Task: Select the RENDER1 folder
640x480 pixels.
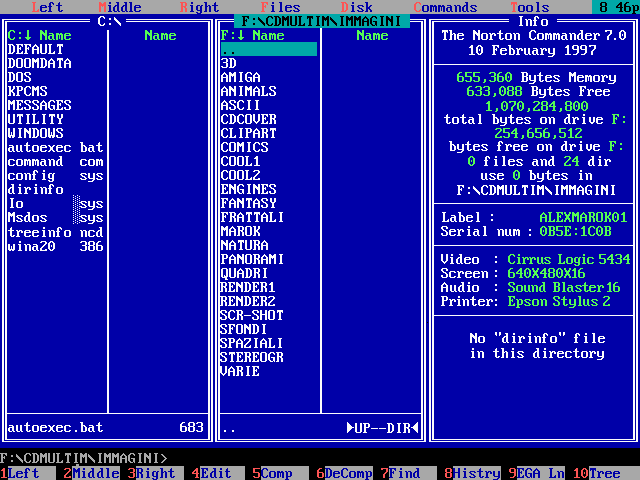Action: click(248, 287)
